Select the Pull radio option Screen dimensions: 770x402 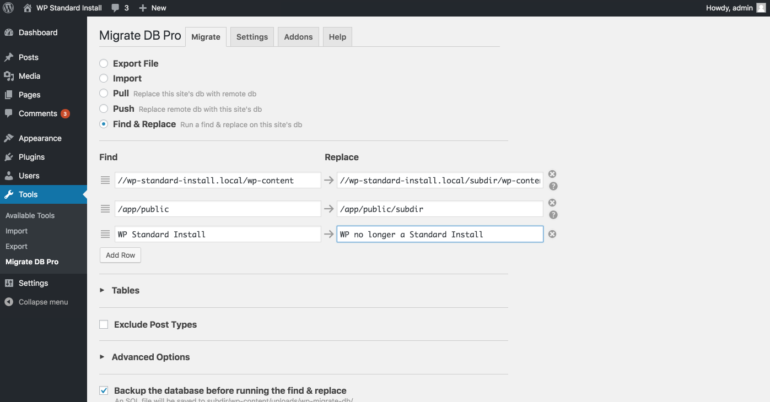(104, 93)
